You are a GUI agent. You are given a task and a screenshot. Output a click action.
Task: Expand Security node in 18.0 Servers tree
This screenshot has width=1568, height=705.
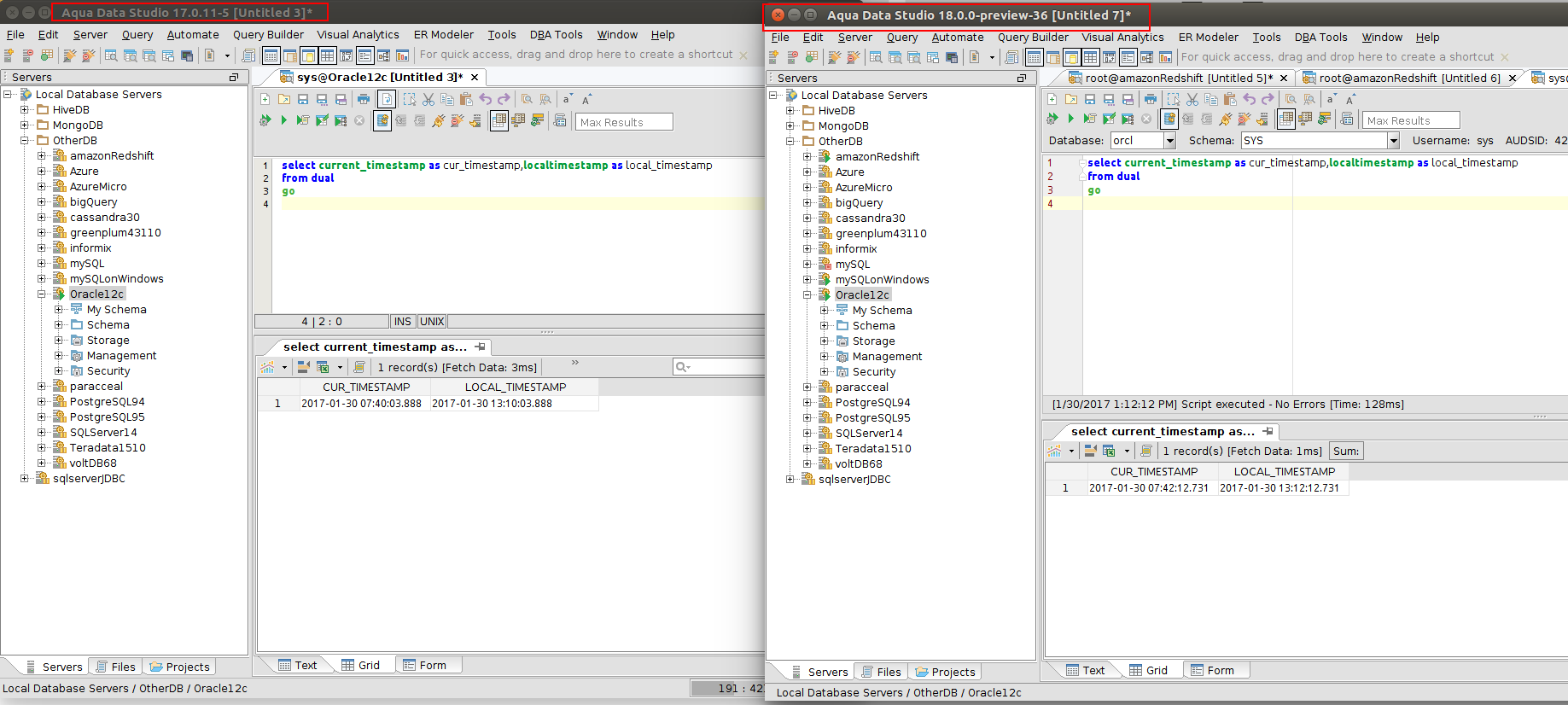coord(825,371)
